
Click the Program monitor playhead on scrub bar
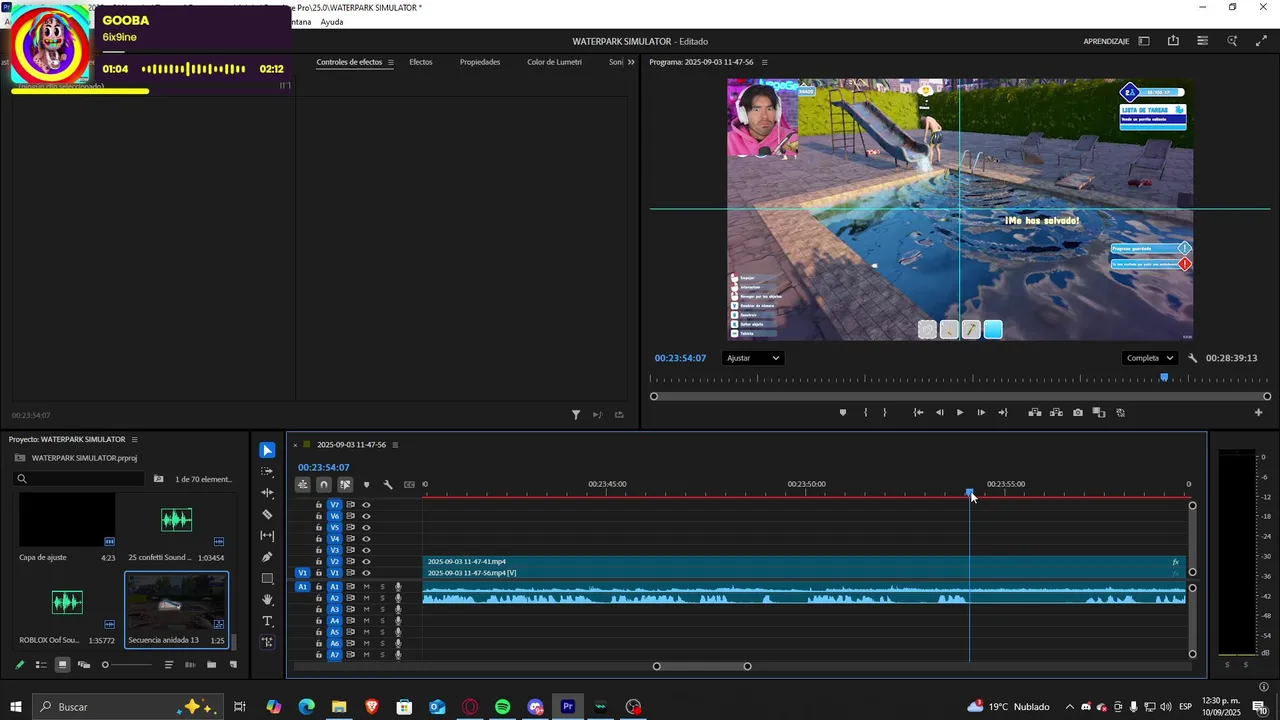[x=1163, y=378]
